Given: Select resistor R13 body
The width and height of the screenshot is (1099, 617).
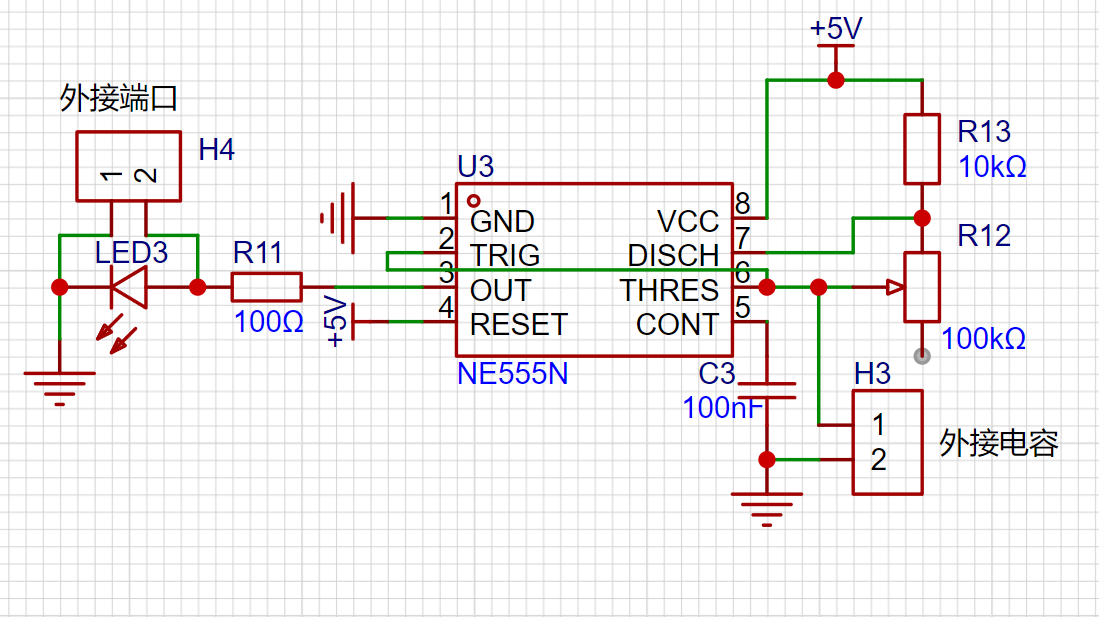Looking at the screenshot, I should click(x=922, y=149).
